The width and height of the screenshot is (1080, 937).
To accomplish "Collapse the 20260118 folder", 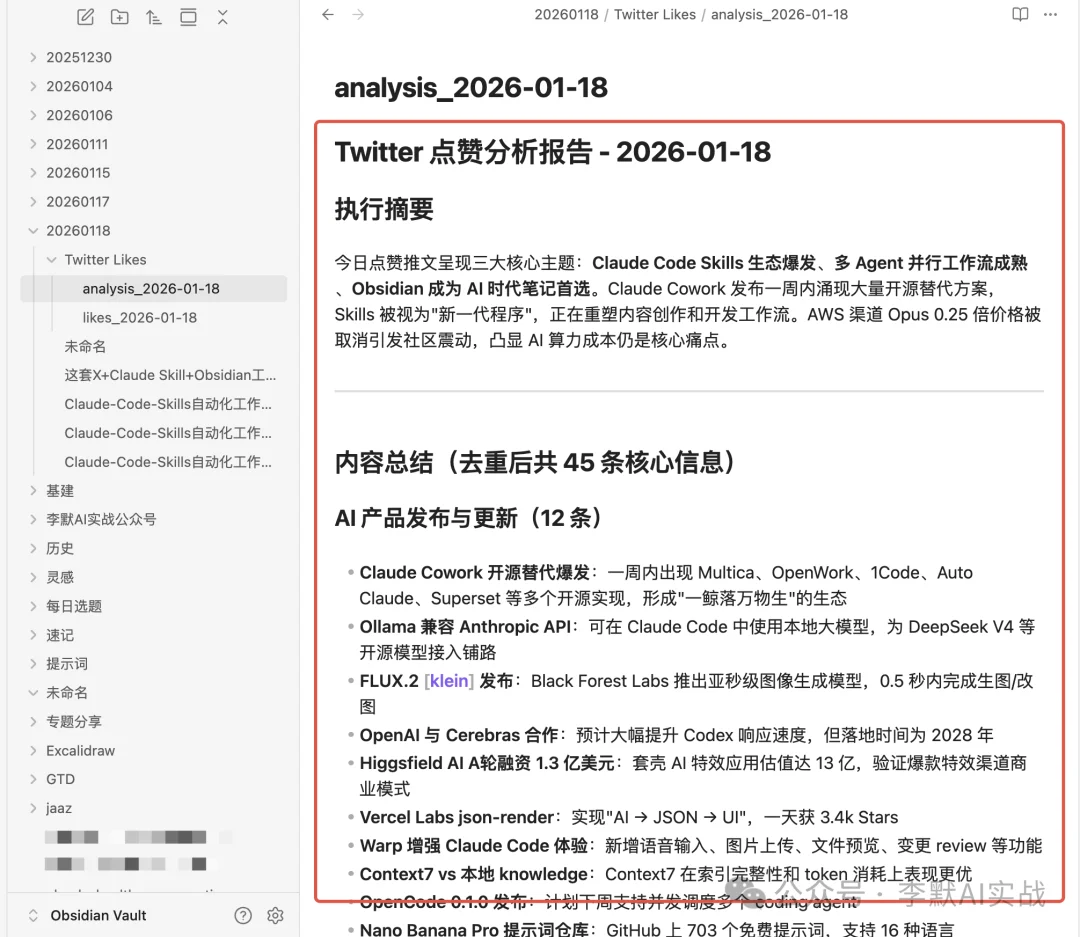I will 78,230.
